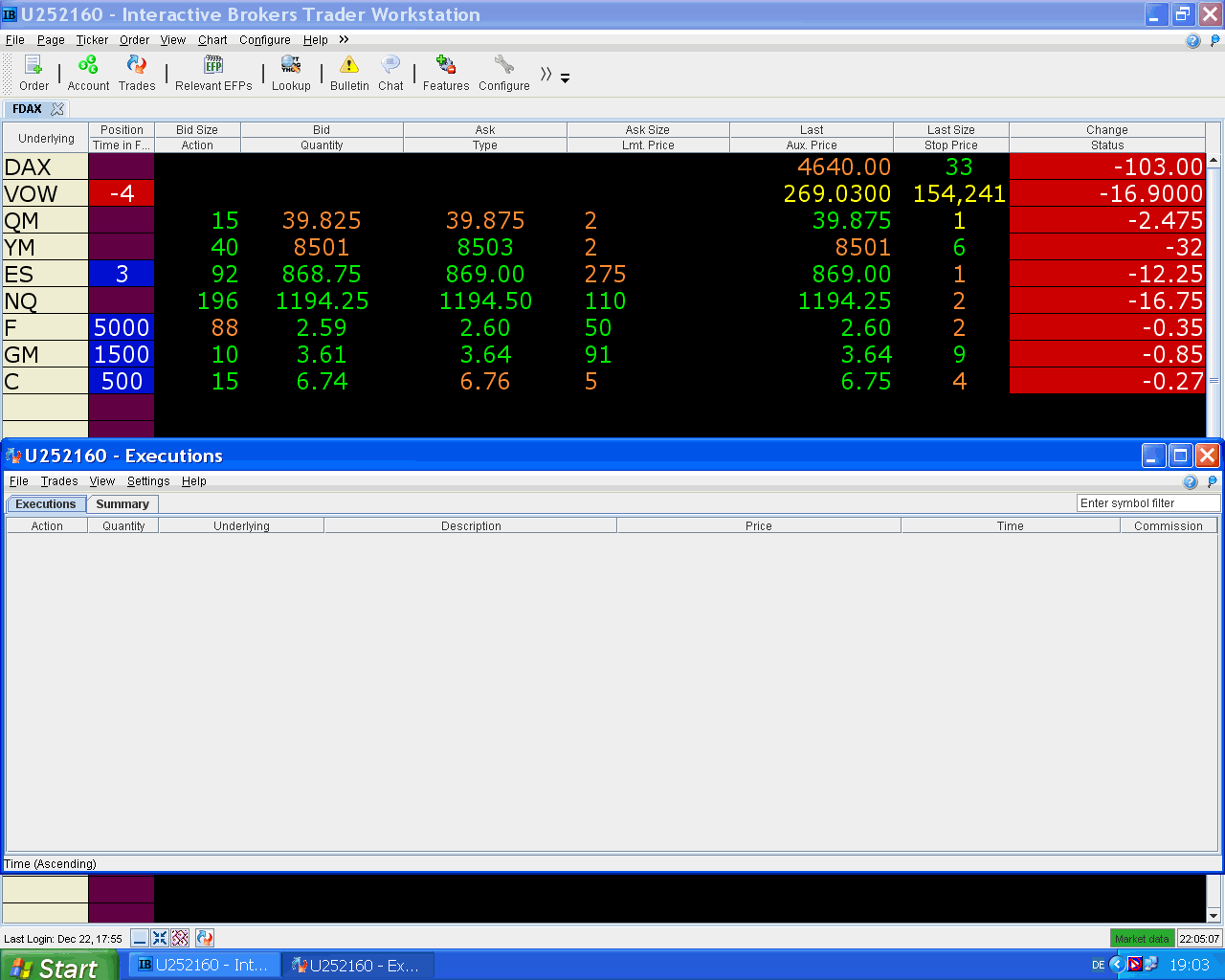Screen dimensions: 1225x980
Task: Open the Trades menu in Executions window
Action: (x=59, y=481)
